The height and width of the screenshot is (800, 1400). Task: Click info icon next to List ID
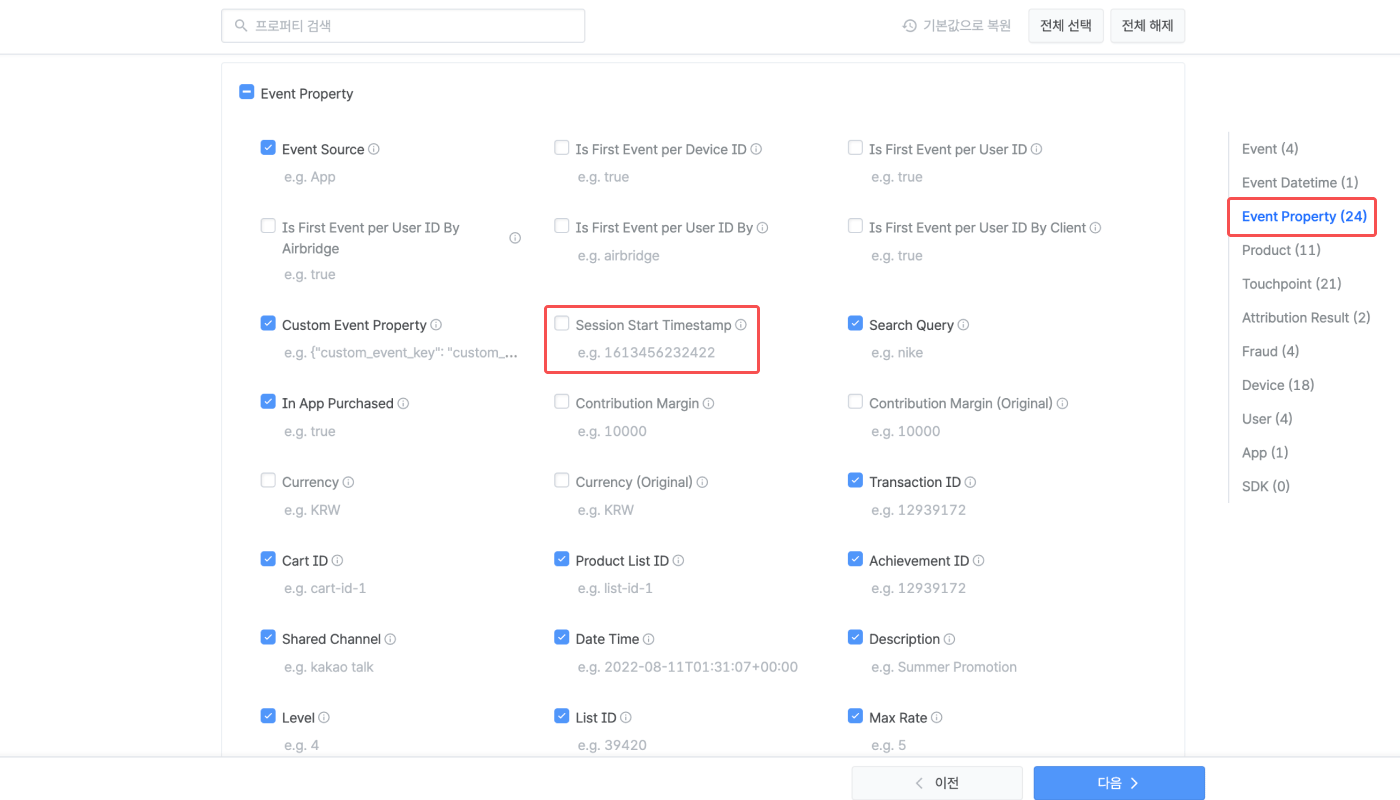[x=626, y=718]
